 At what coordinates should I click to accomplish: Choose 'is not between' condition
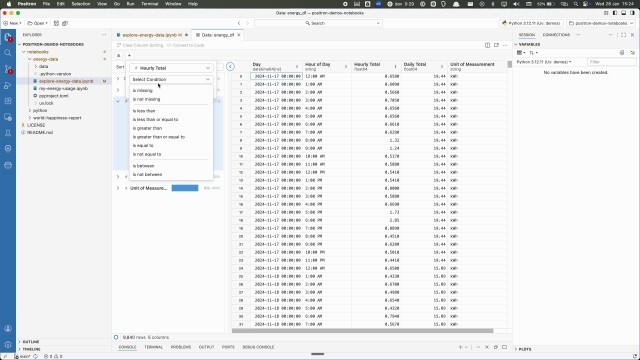pyautogui.click(x=147, y=175)
